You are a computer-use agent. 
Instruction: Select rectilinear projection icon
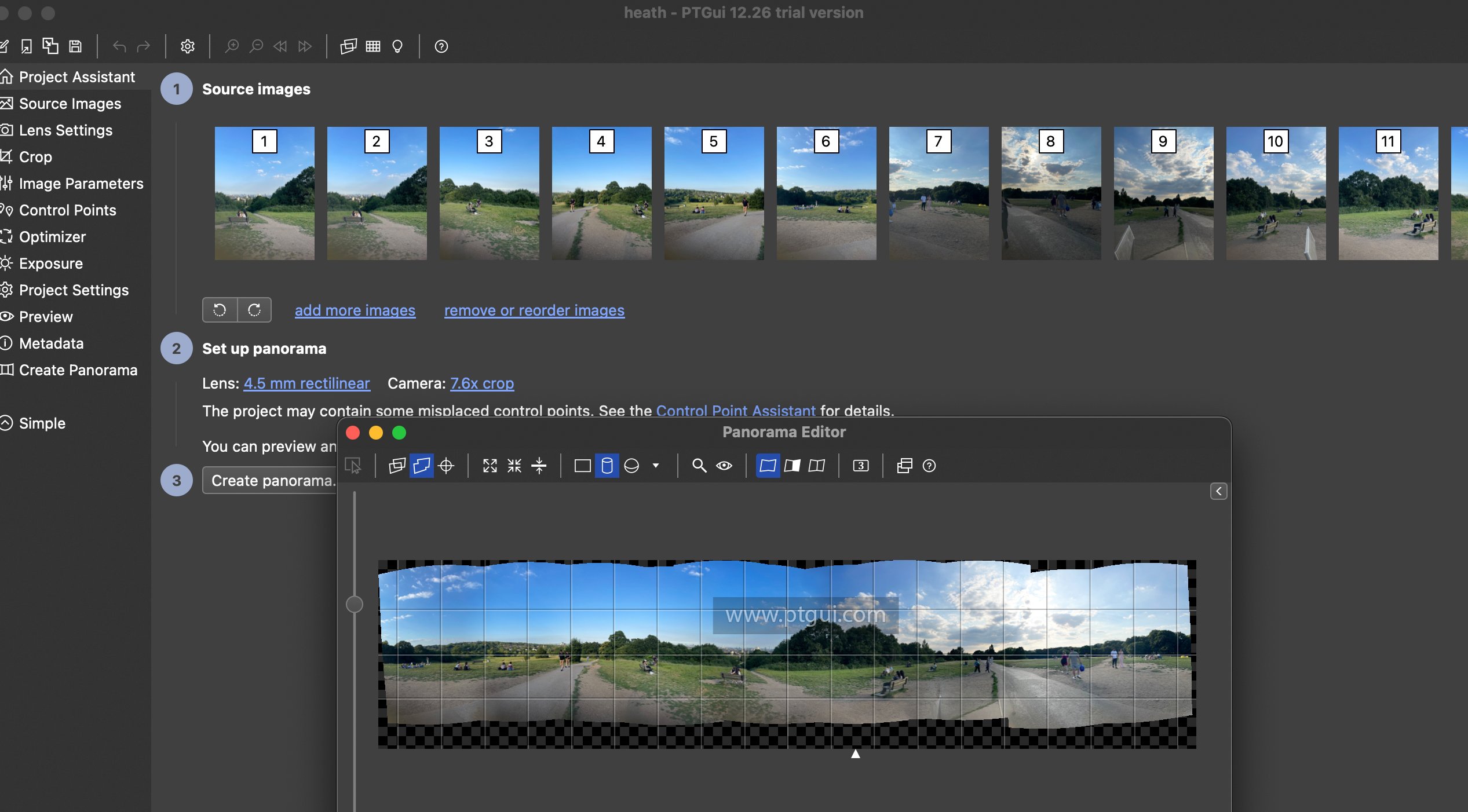582,466
